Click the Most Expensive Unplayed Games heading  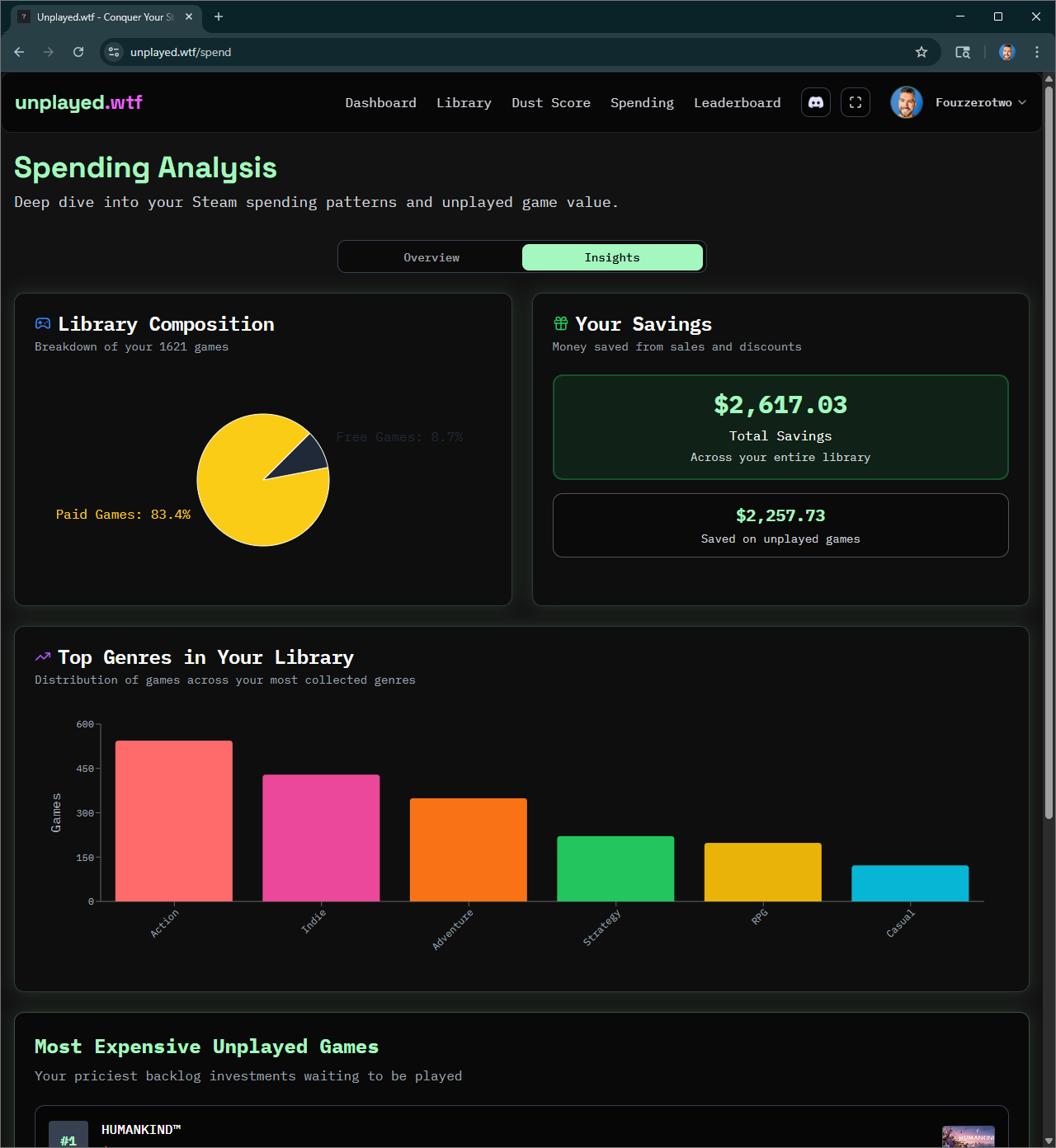(x=206, y=1047)
